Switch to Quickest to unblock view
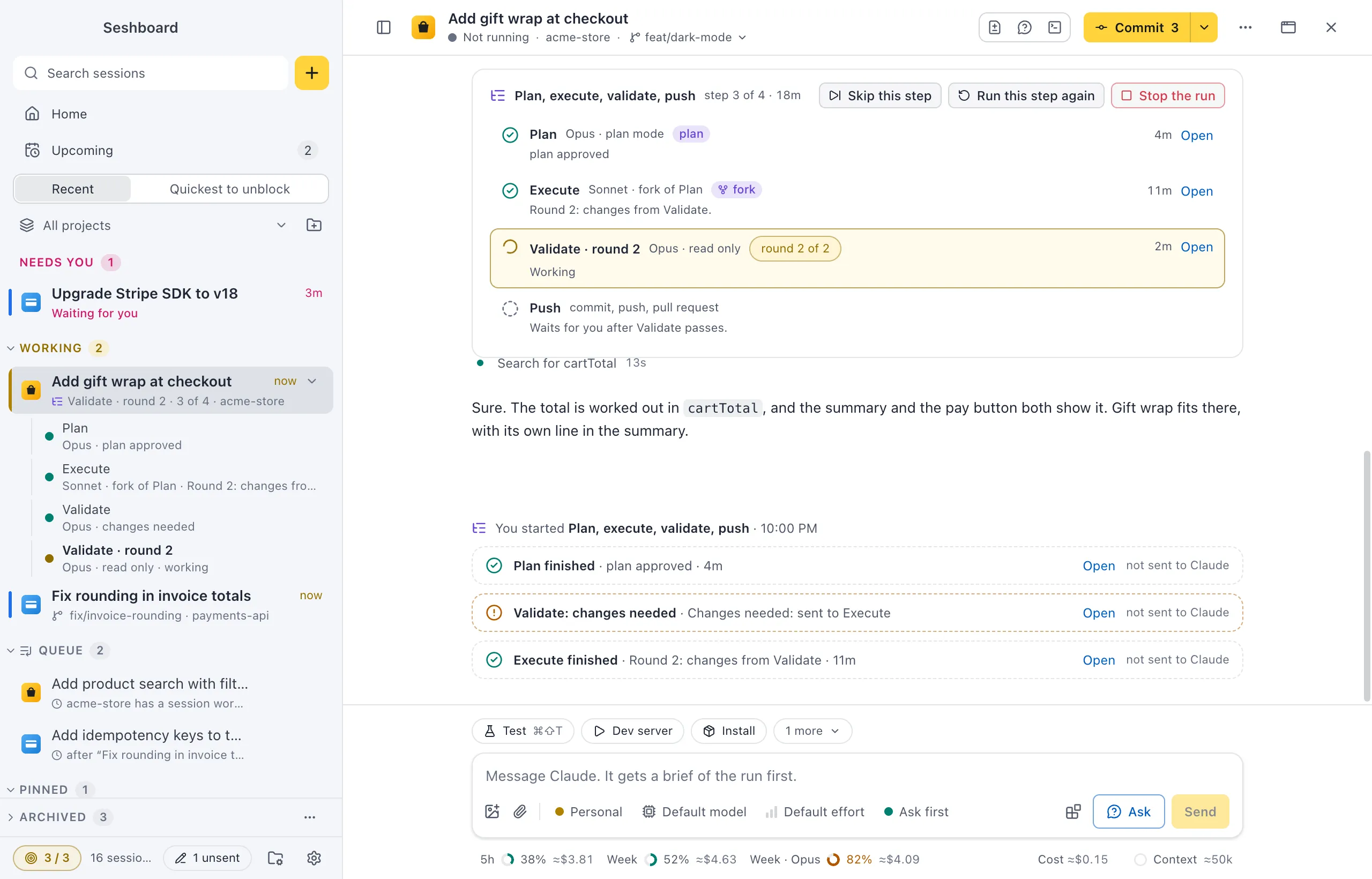 click(229, 189)
